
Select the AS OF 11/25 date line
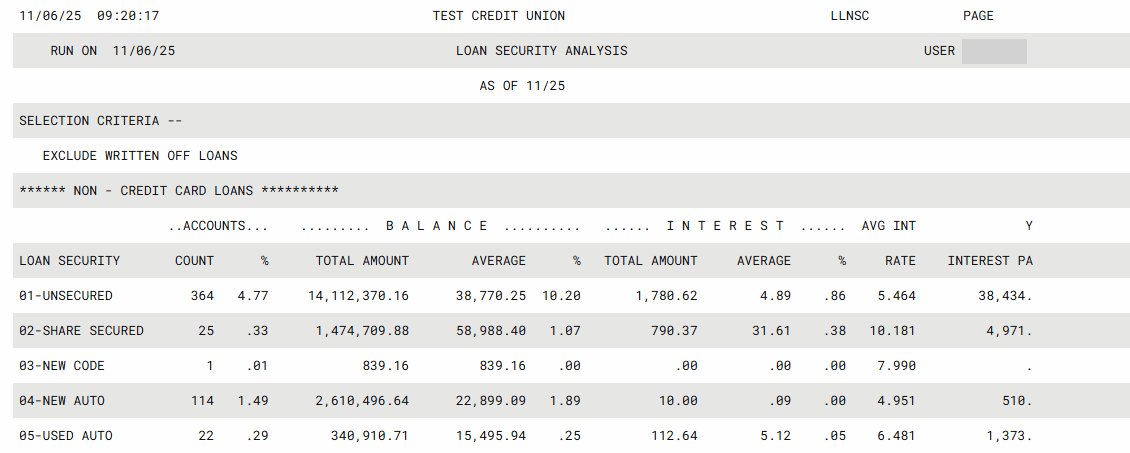pos(522,86)
